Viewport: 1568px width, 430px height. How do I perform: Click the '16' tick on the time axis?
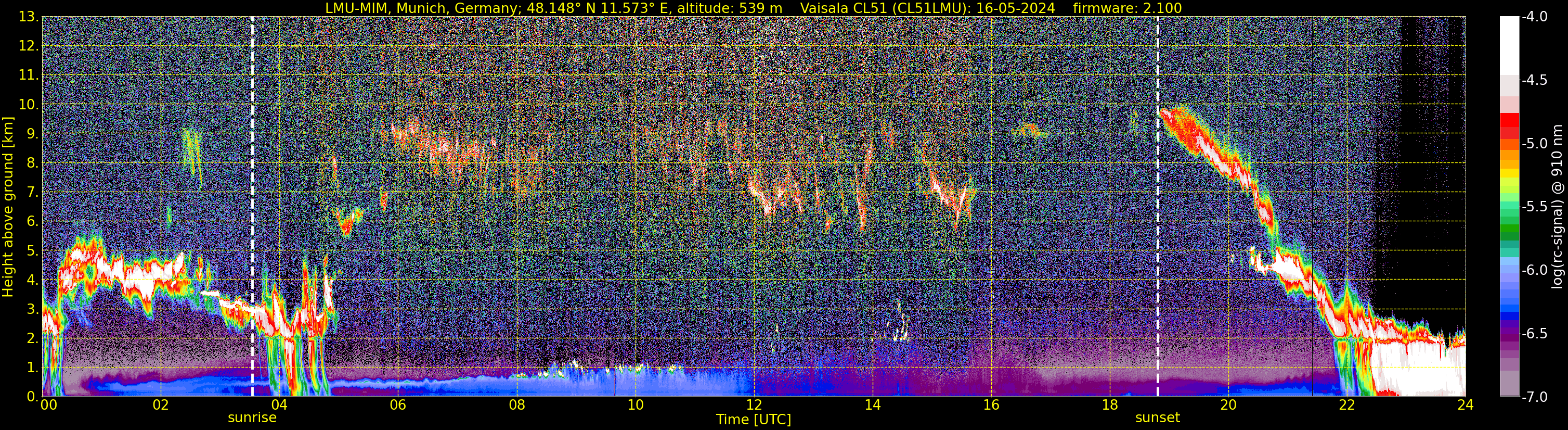click(x=991, y=405)
